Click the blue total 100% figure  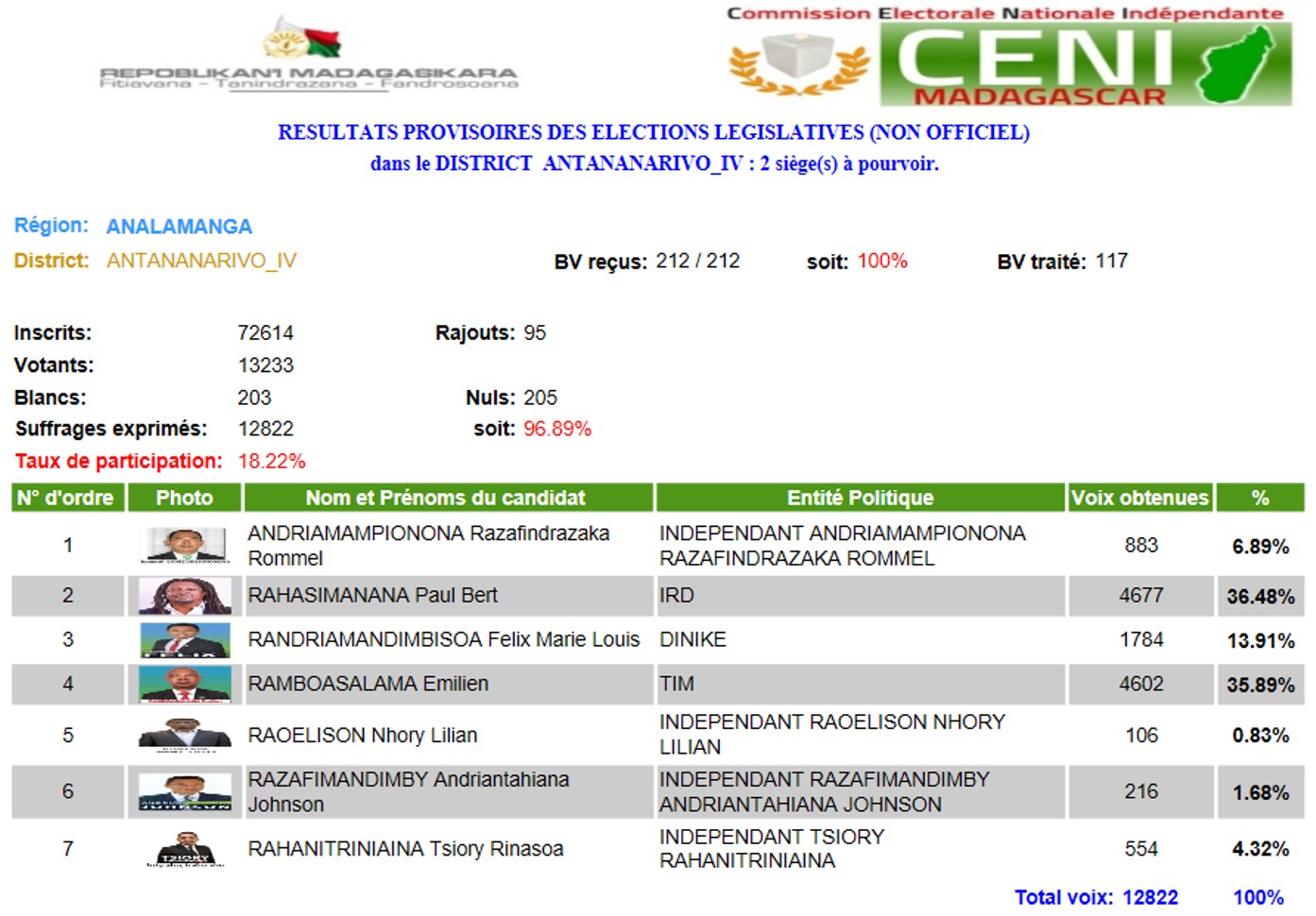click(1258, 897)
